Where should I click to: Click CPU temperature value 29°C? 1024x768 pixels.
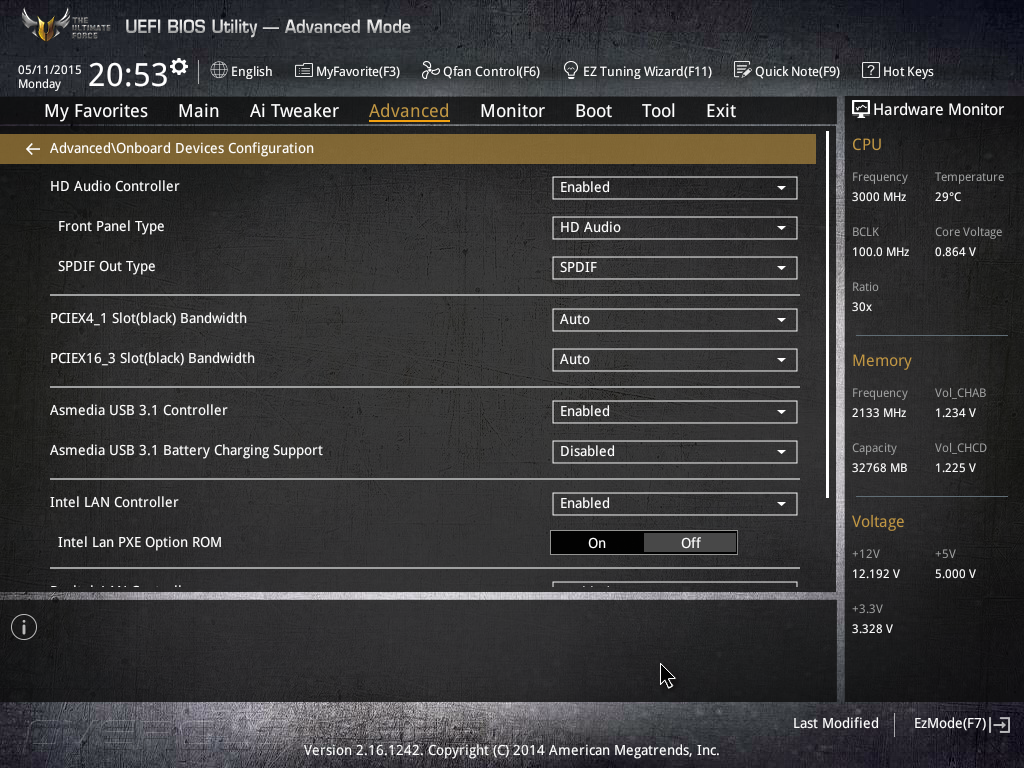[x=948, y=197]
